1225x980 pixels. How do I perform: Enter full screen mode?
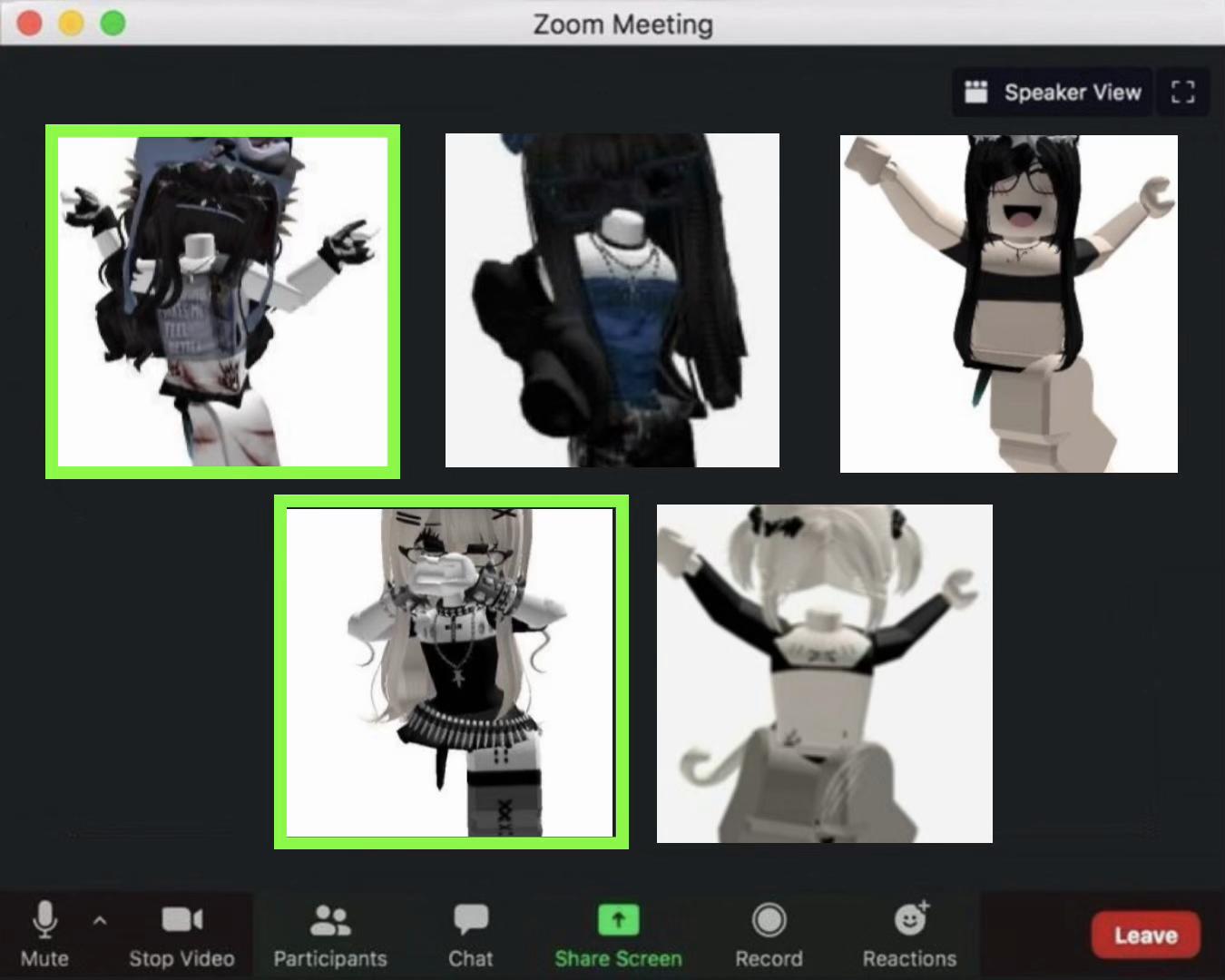pyautogui.click(x=1182, y=92)
